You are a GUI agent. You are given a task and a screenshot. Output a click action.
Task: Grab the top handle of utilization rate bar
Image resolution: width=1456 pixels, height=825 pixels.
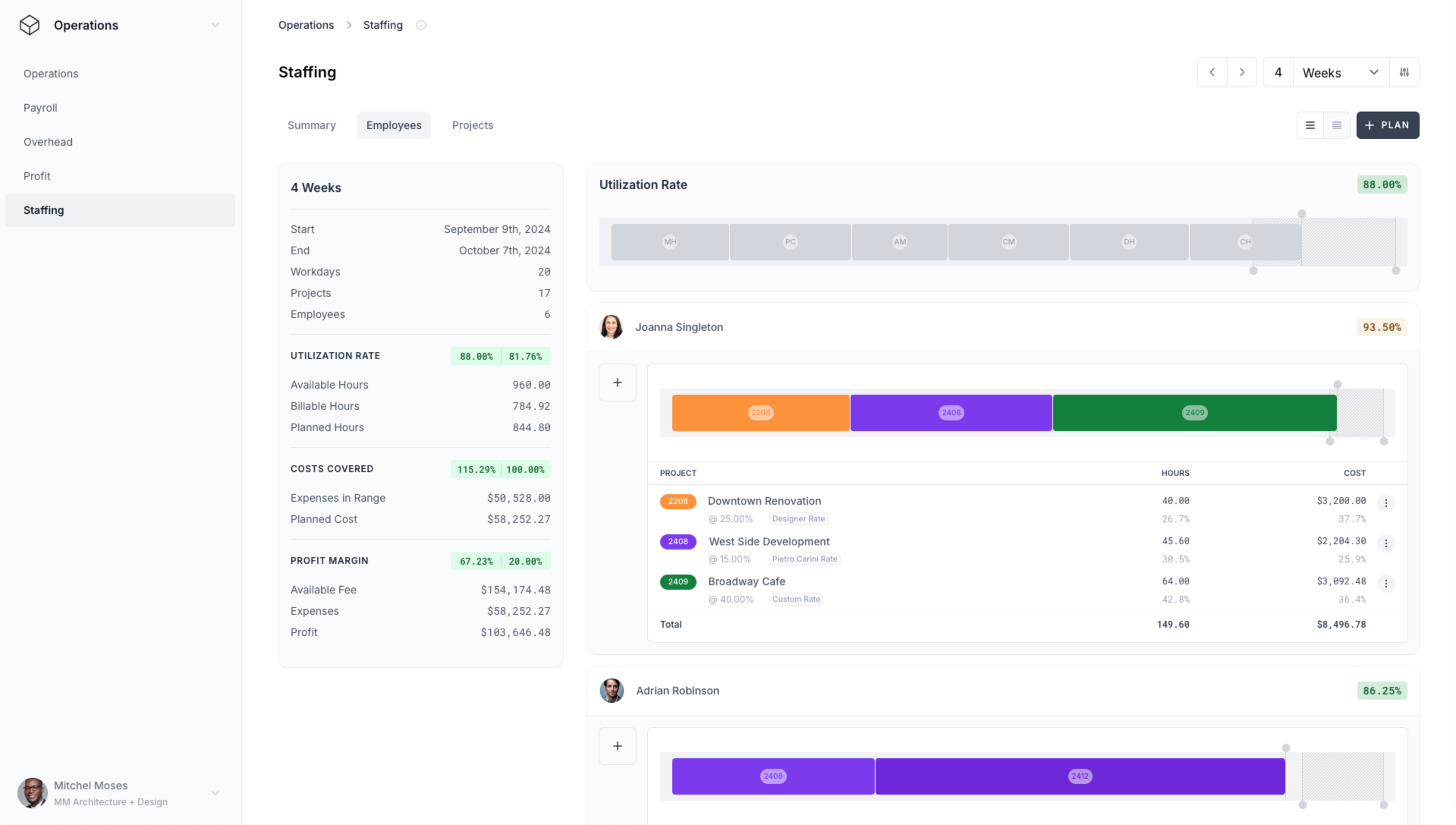[x=1302, y=214]
